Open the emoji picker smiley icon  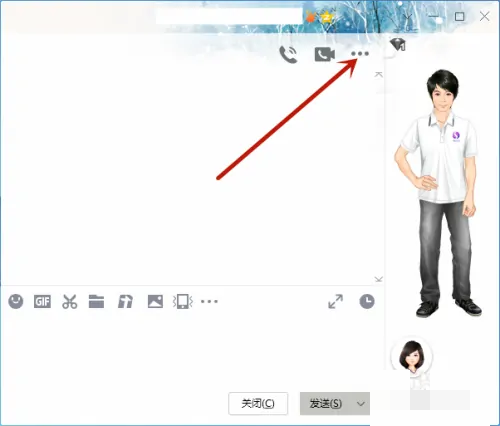[16, 302]
